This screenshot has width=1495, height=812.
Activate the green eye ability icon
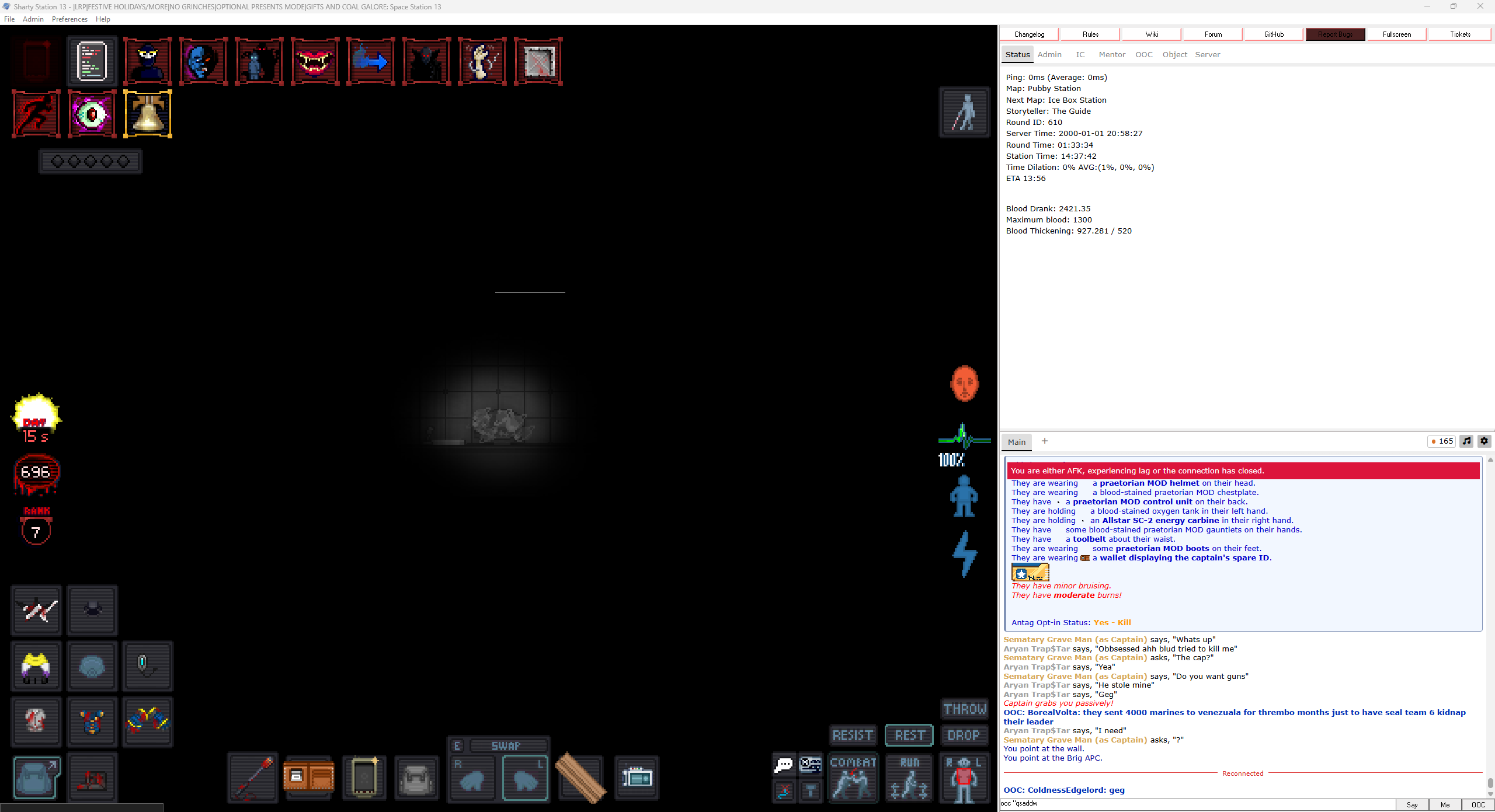tap(92, 114)
